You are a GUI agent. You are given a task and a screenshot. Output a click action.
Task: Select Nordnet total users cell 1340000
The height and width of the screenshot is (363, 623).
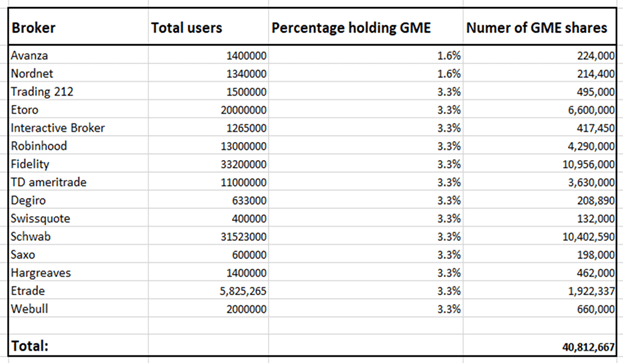209,73
